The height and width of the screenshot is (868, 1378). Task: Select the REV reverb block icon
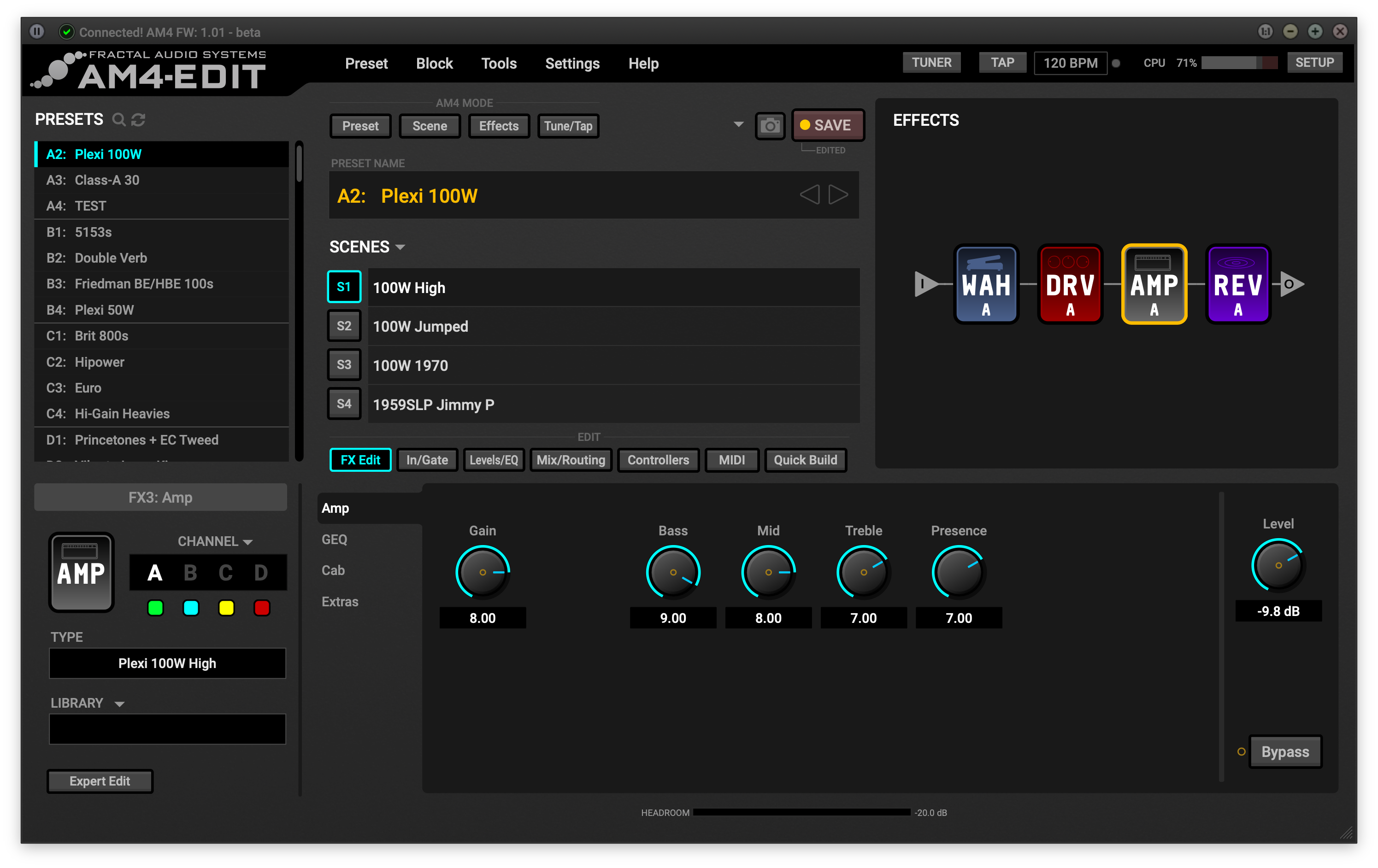1237,284
